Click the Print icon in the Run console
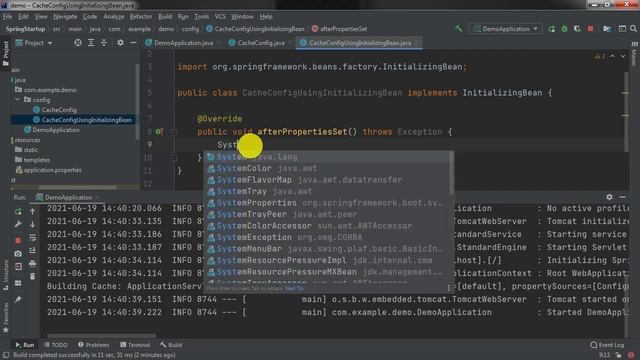This screenshot has width=640, height=360. point(33,264)
